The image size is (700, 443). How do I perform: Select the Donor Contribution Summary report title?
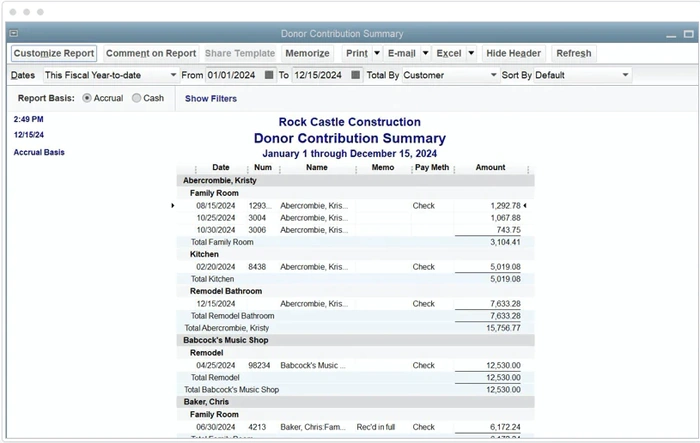coord(350,138)
